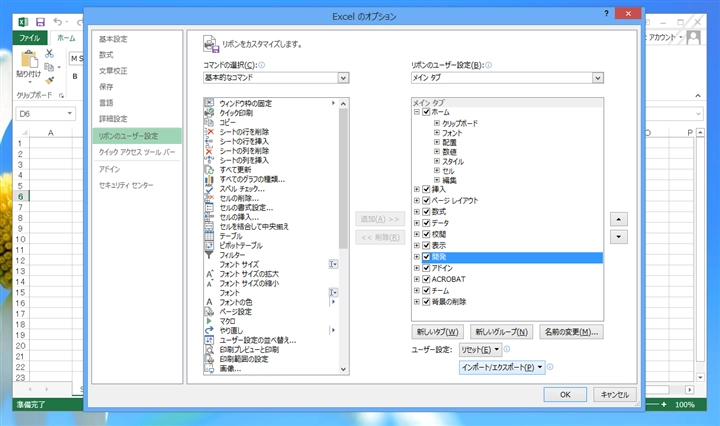Image resolution: width=720 pixels, height=426 pixels.
Task: Open the リセット dropdown button
Action: tap(480, 350)
